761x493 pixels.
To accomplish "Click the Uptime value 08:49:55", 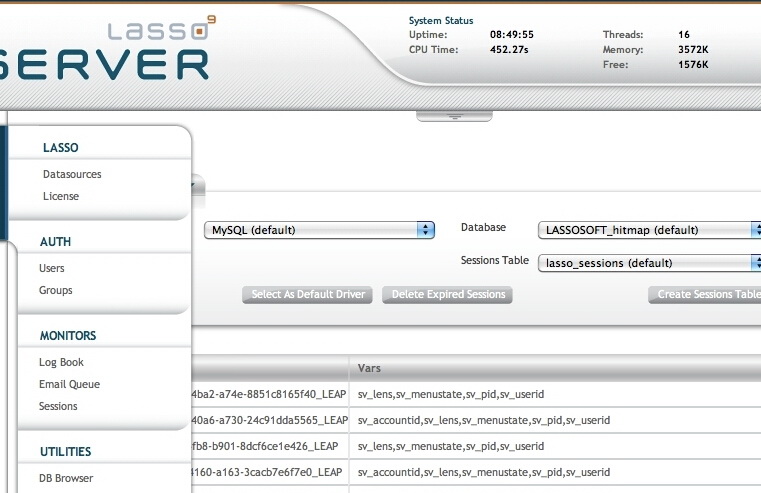I will pos(512,34).
